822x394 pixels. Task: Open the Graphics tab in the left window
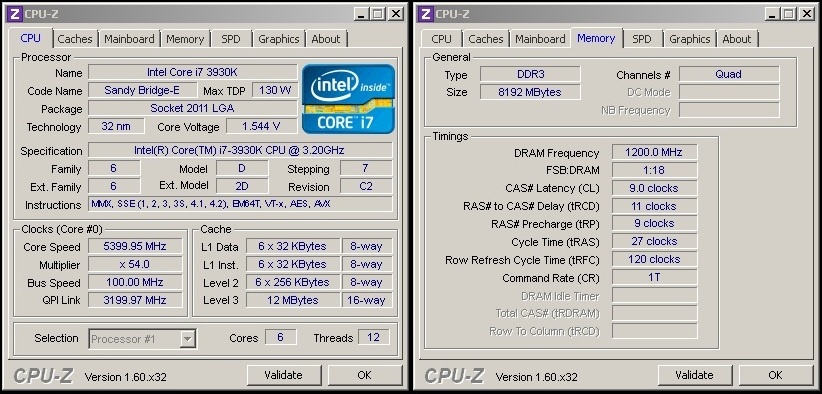(278, 39)
